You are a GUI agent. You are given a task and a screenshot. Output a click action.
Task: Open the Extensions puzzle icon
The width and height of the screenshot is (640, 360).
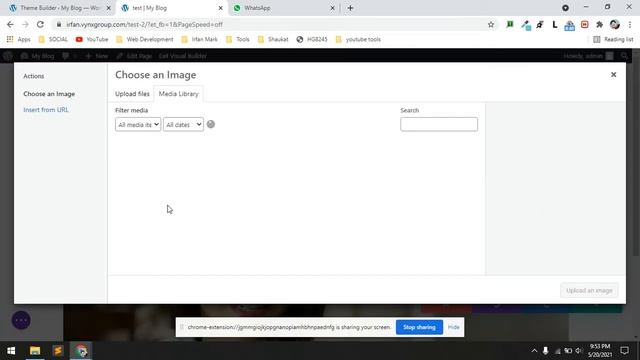click(x=600, y=24)
